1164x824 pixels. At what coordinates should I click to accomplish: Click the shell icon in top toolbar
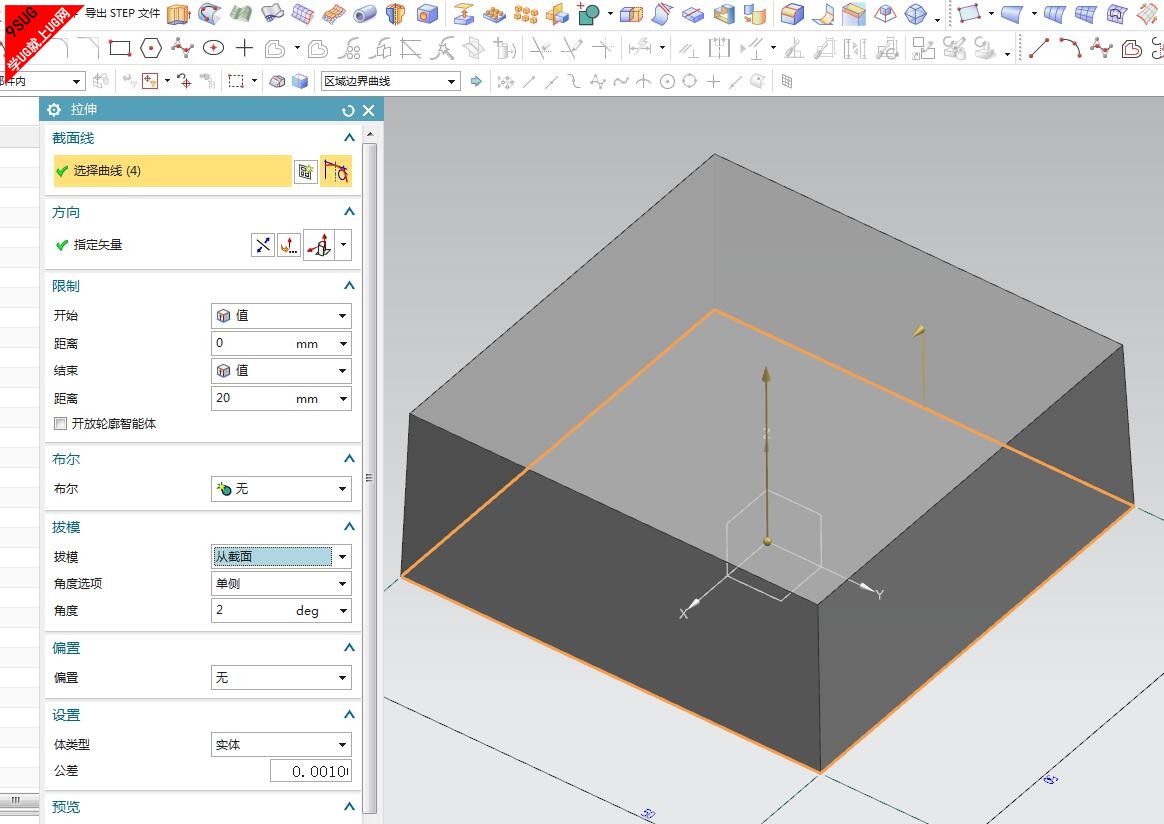[x=724, y=13]
